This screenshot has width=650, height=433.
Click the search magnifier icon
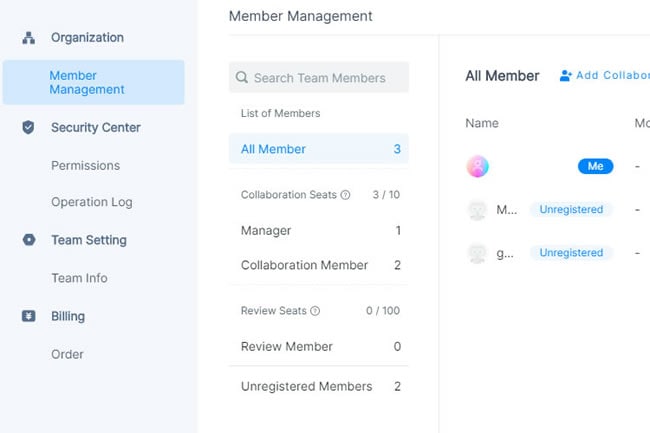point(242,77)
